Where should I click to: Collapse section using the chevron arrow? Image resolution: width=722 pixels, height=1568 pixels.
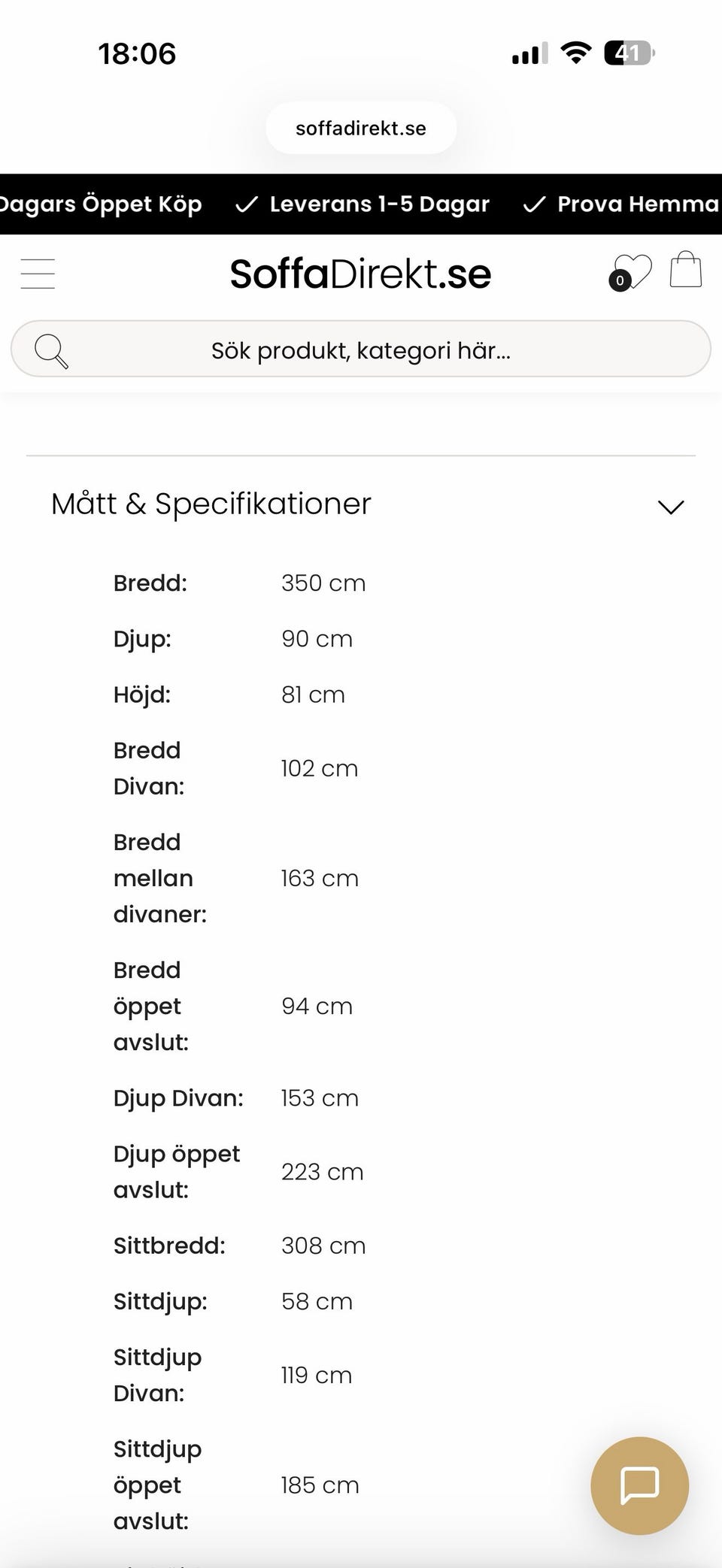[671, 507]
